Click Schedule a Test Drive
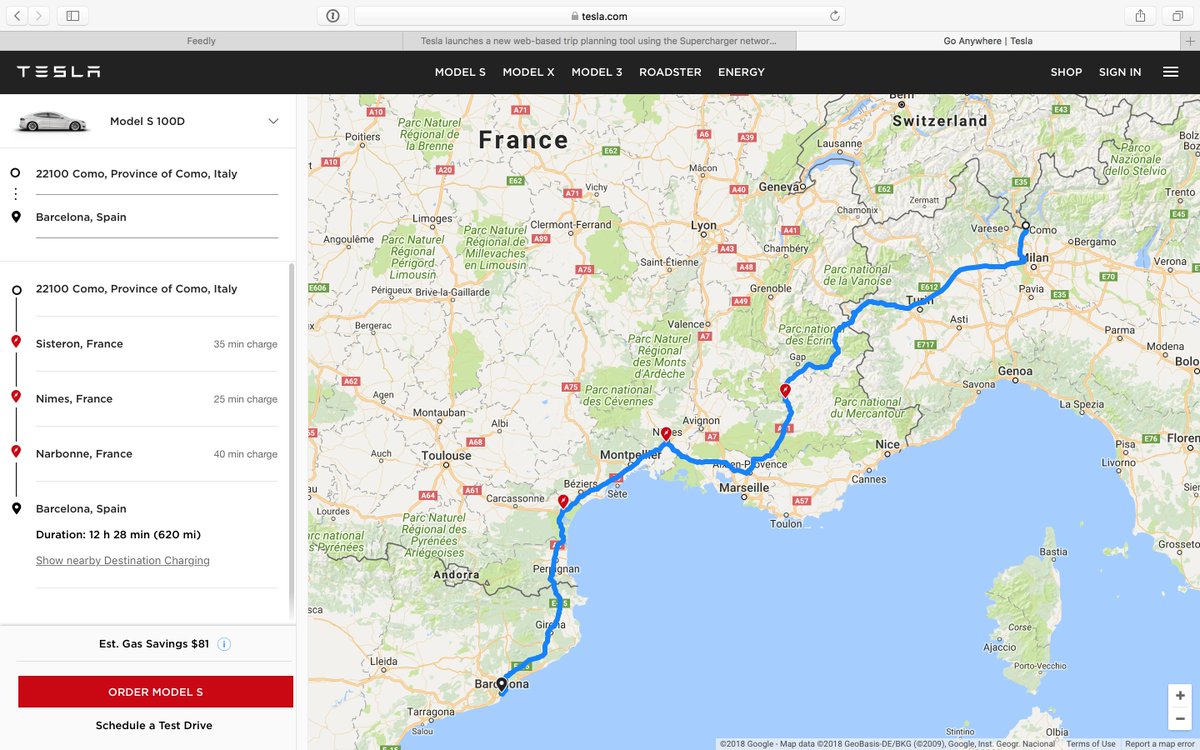Screen dimensions: 1200x750 pos(154,725)
